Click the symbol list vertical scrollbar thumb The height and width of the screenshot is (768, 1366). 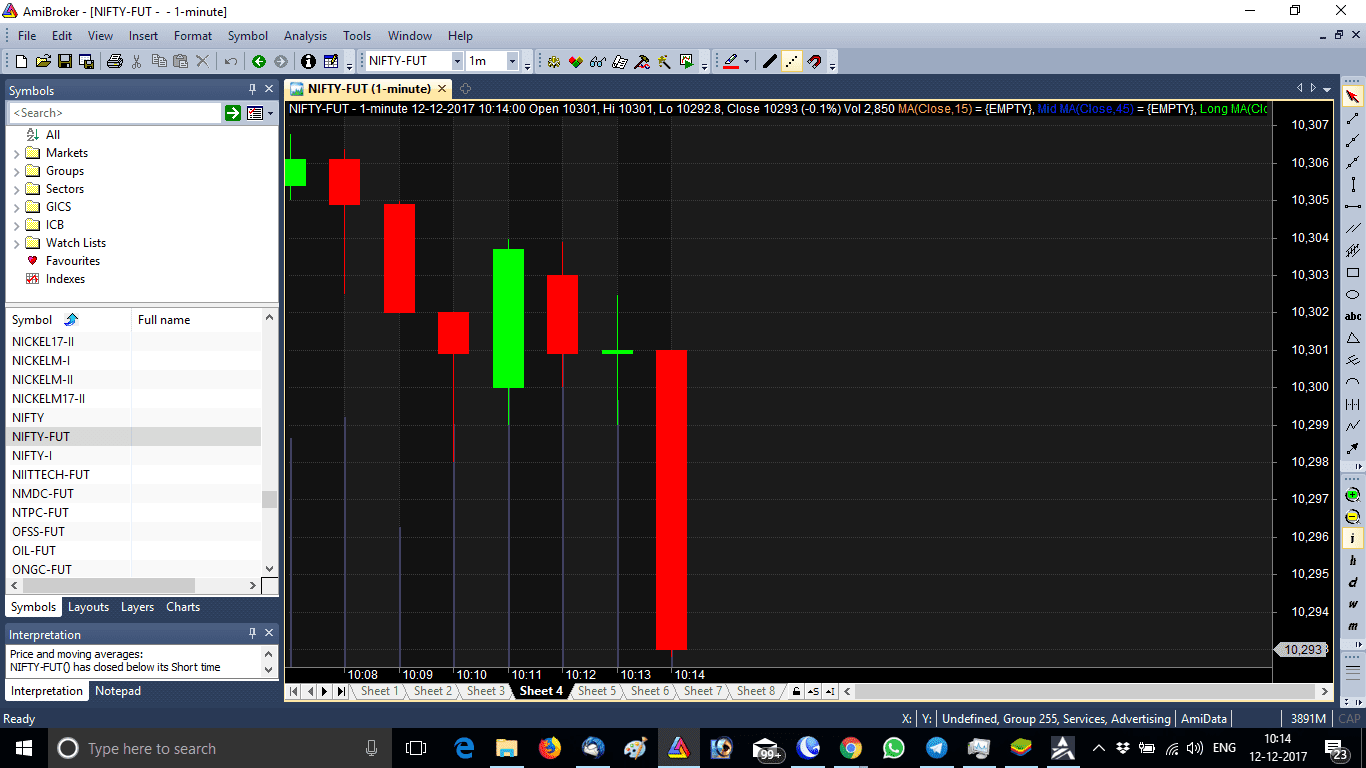(269, 499)
